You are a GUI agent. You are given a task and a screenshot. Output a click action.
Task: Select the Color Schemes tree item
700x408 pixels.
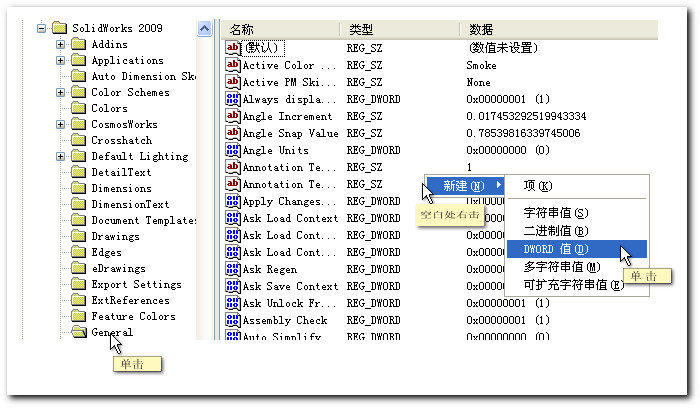pyautogui.click(x=130, y=92)
